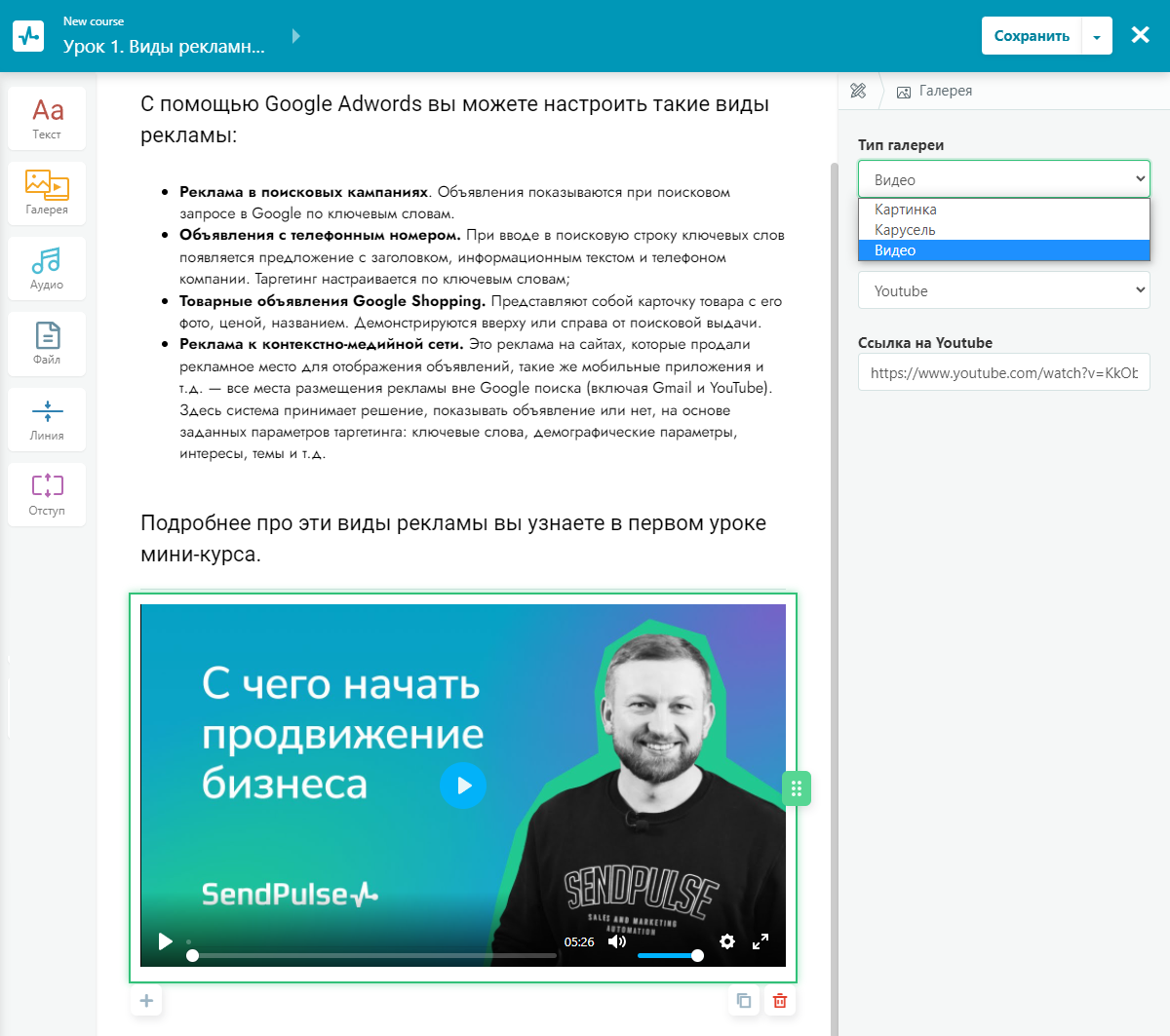Add a Файл block
Viewport: 1170px width, 1036px height.
pyautogui.click(x=47, y=343)
